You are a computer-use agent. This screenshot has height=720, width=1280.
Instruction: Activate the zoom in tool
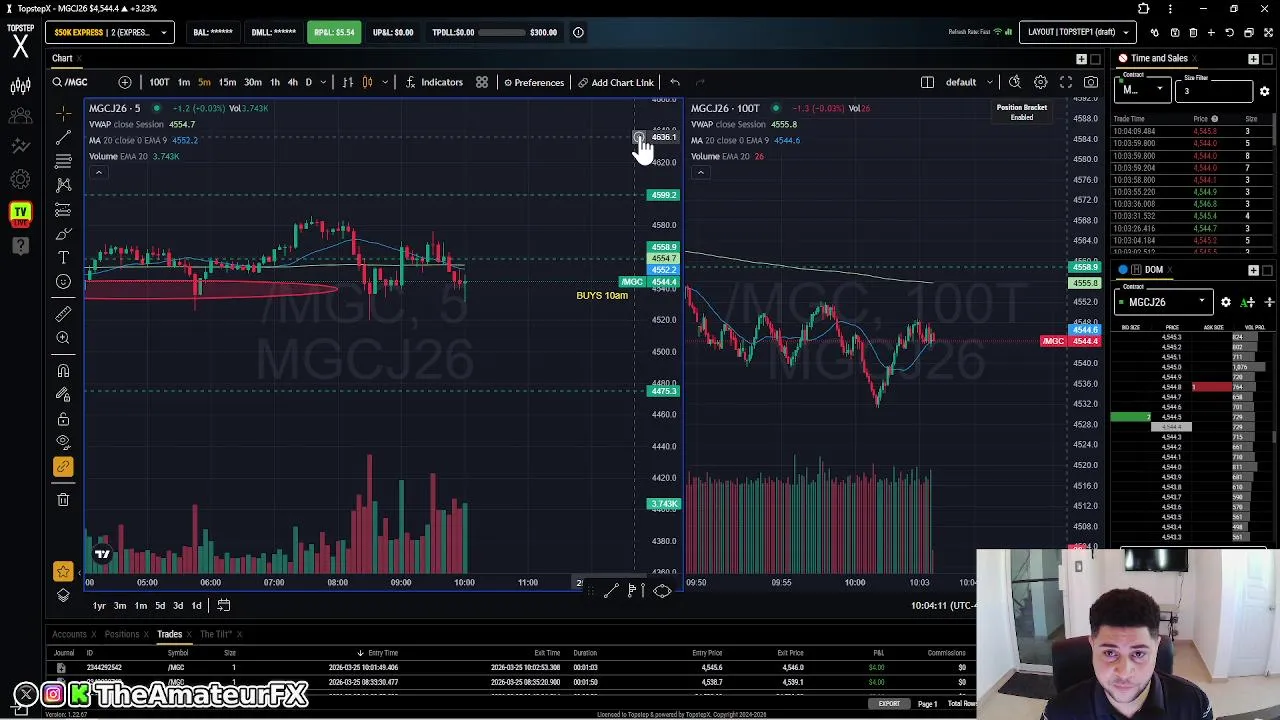click(63, 338)
